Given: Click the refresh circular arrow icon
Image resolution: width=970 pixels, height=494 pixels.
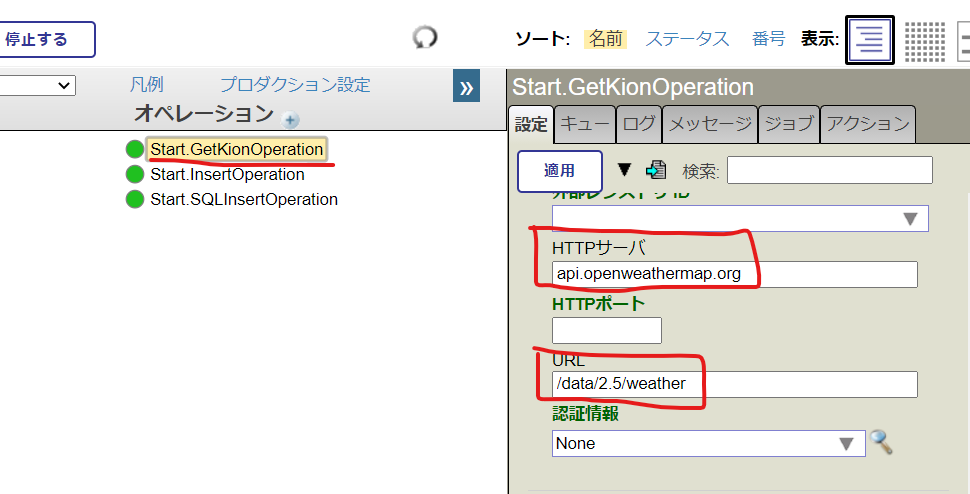Looking at the screenshot, I should (x=425, y=38).
